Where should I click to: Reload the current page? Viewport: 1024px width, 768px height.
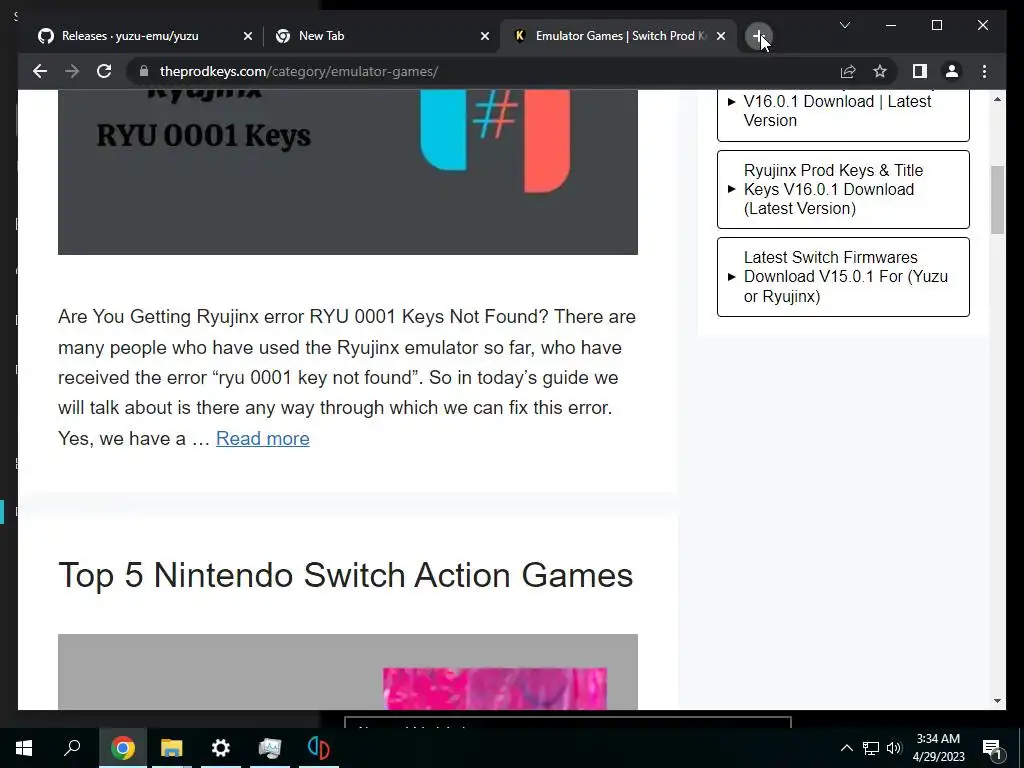tap(104, 71)
